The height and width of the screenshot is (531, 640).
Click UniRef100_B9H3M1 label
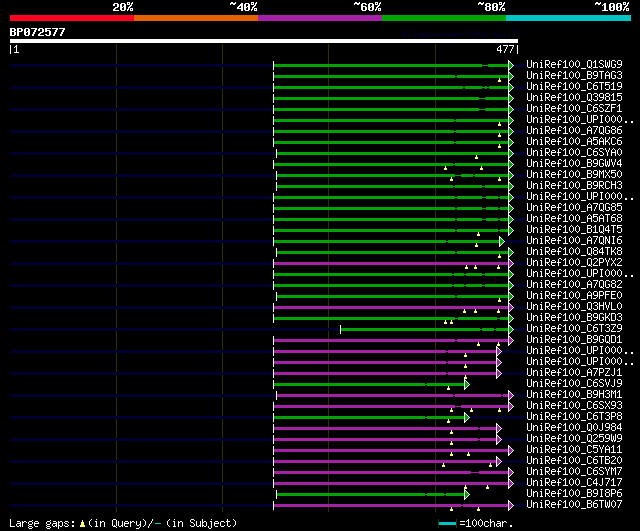click(x=574, y=395)
